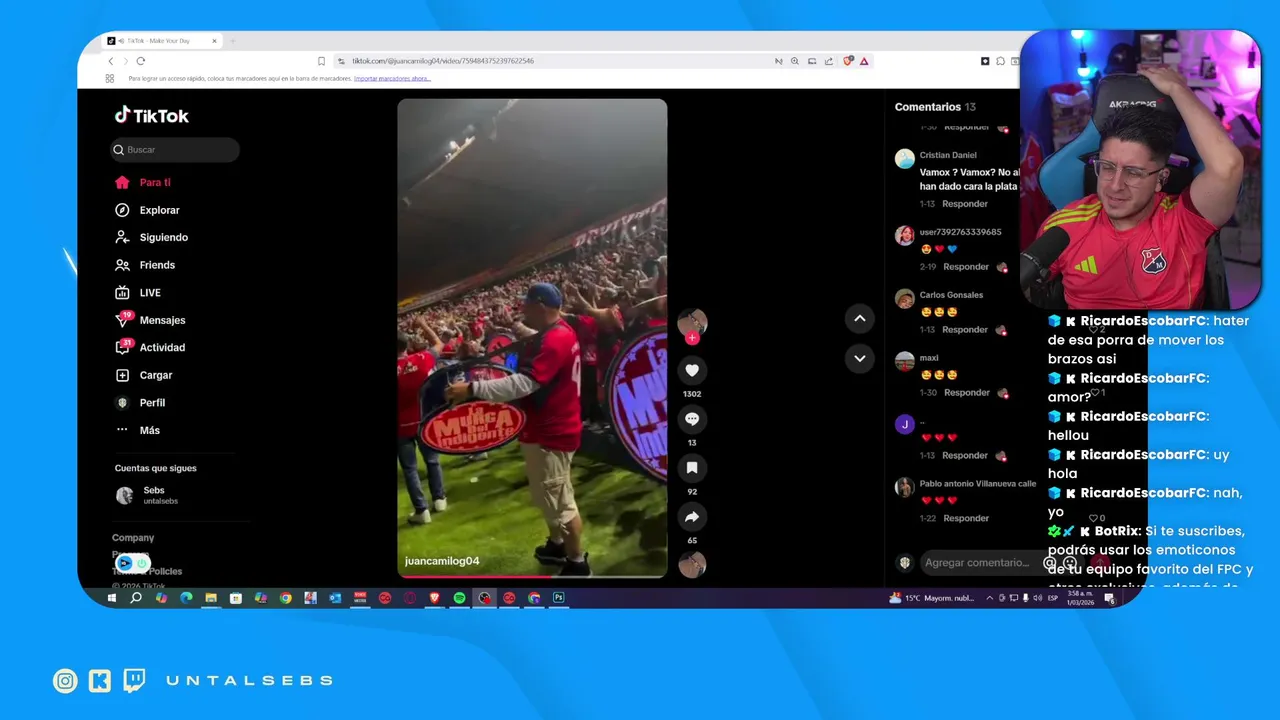The width and height of the screenshot is (1280, 720).
Task: Reply to Pablo antonio Villanueva's comment
Action: pos(966,518)
